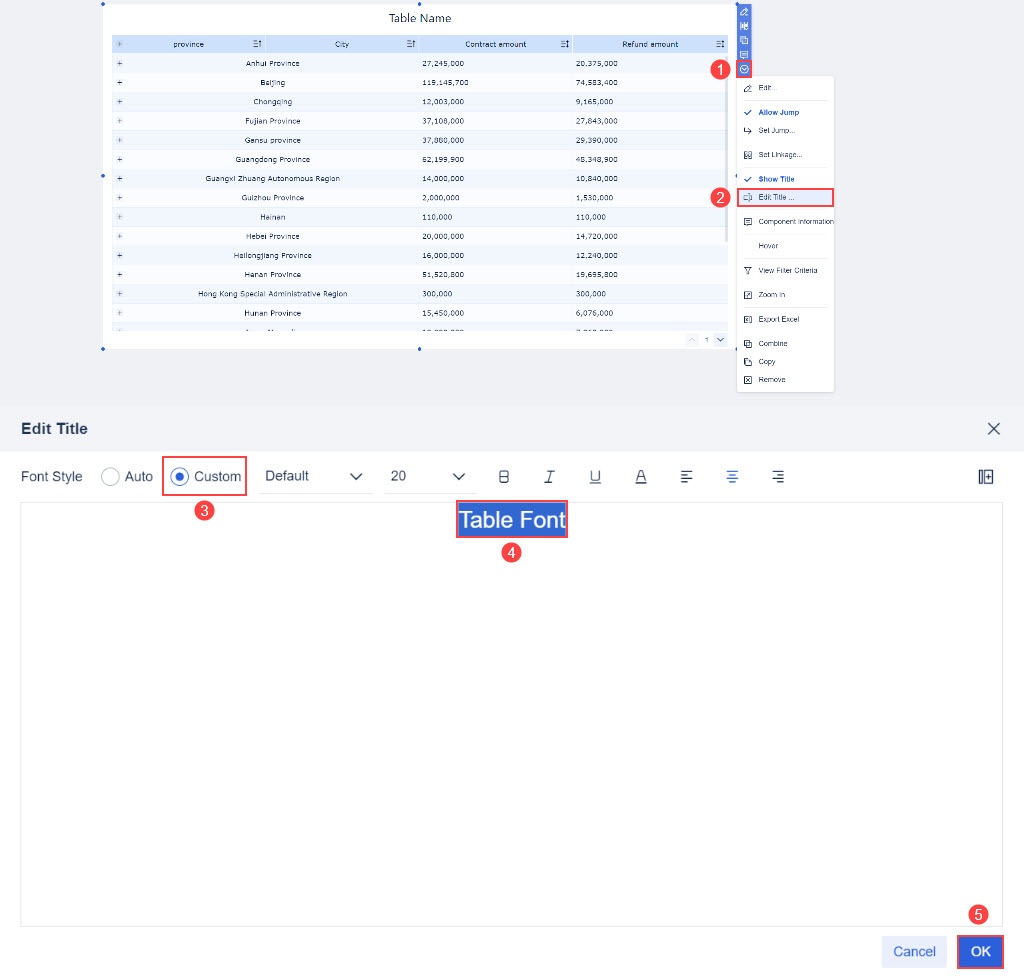The height and width of the screenshot is (976, 1024).
Task: Toggle bold formatting for the title
Action: coord(504,477)
